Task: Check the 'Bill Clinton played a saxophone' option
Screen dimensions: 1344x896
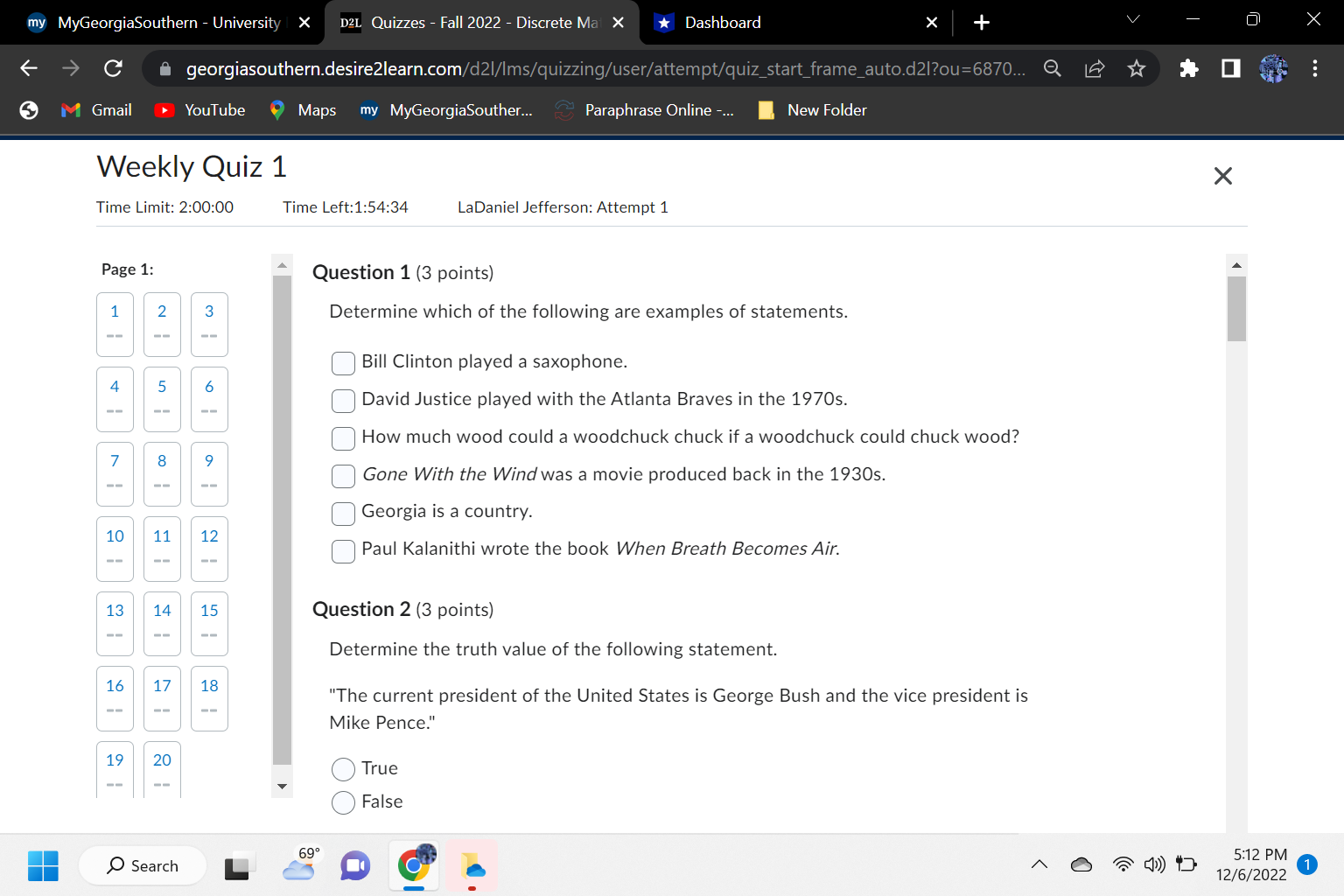Action: tap(343, 363)
